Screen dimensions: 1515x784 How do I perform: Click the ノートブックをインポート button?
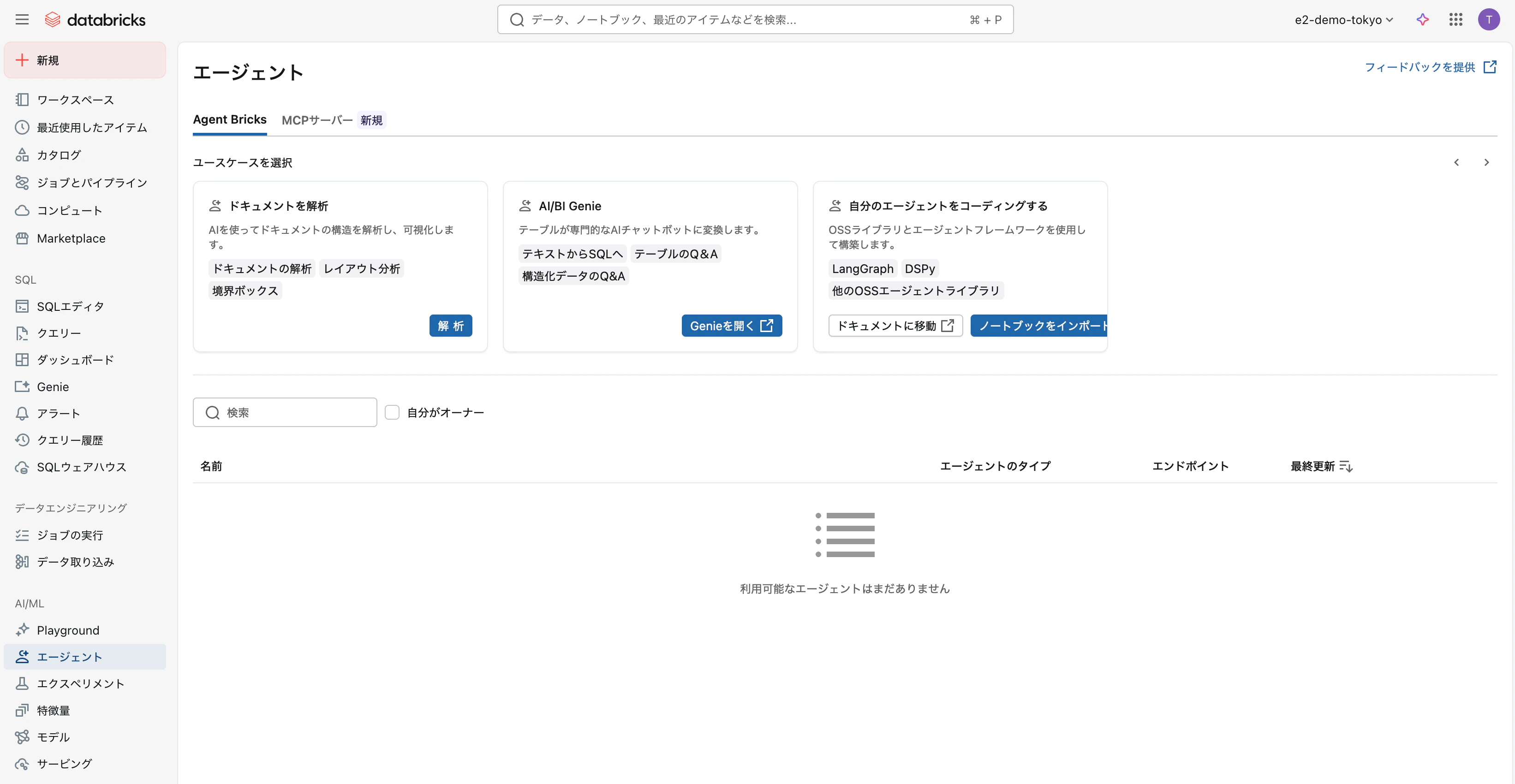[x=1038, y=325]
